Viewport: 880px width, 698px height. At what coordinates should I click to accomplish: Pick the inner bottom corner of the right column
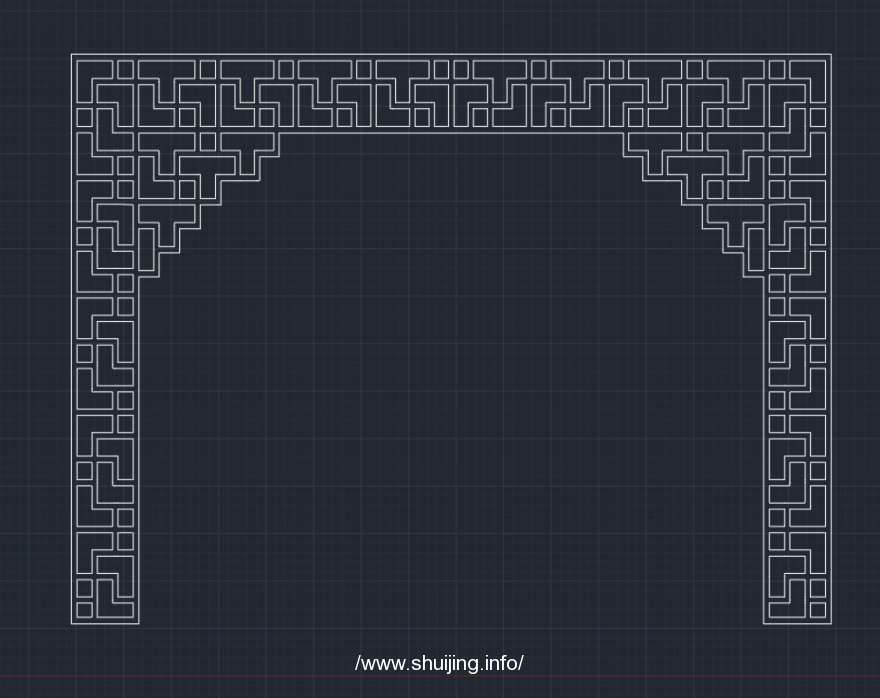click(x=764, y=624)
